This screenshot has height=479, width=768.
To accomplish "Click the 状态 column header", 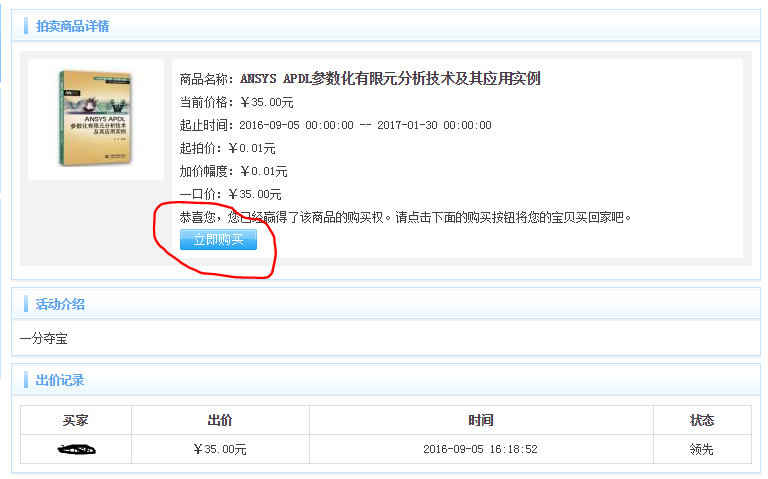I will click(702, 420).
